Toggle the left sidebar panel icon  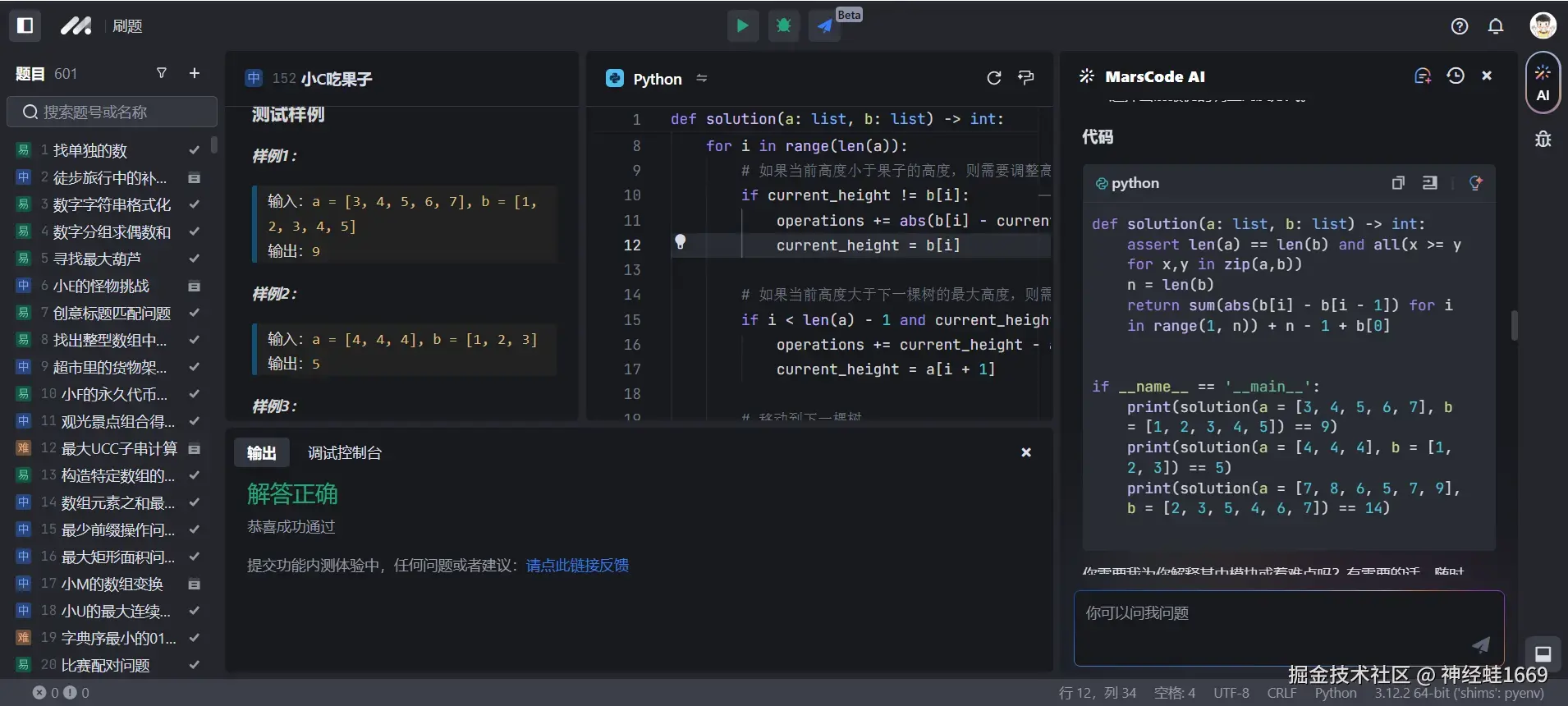[25, 25]
